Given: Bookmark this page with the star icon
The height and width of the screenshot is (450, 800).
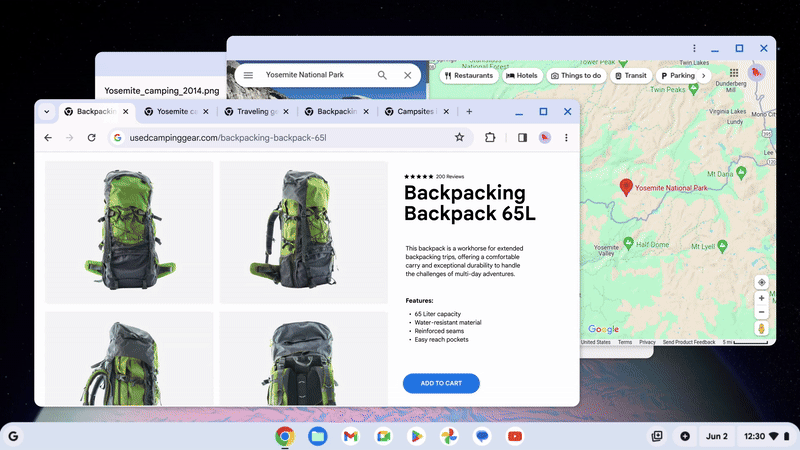Looking at the screenshot, I should (x=459, y=138).
